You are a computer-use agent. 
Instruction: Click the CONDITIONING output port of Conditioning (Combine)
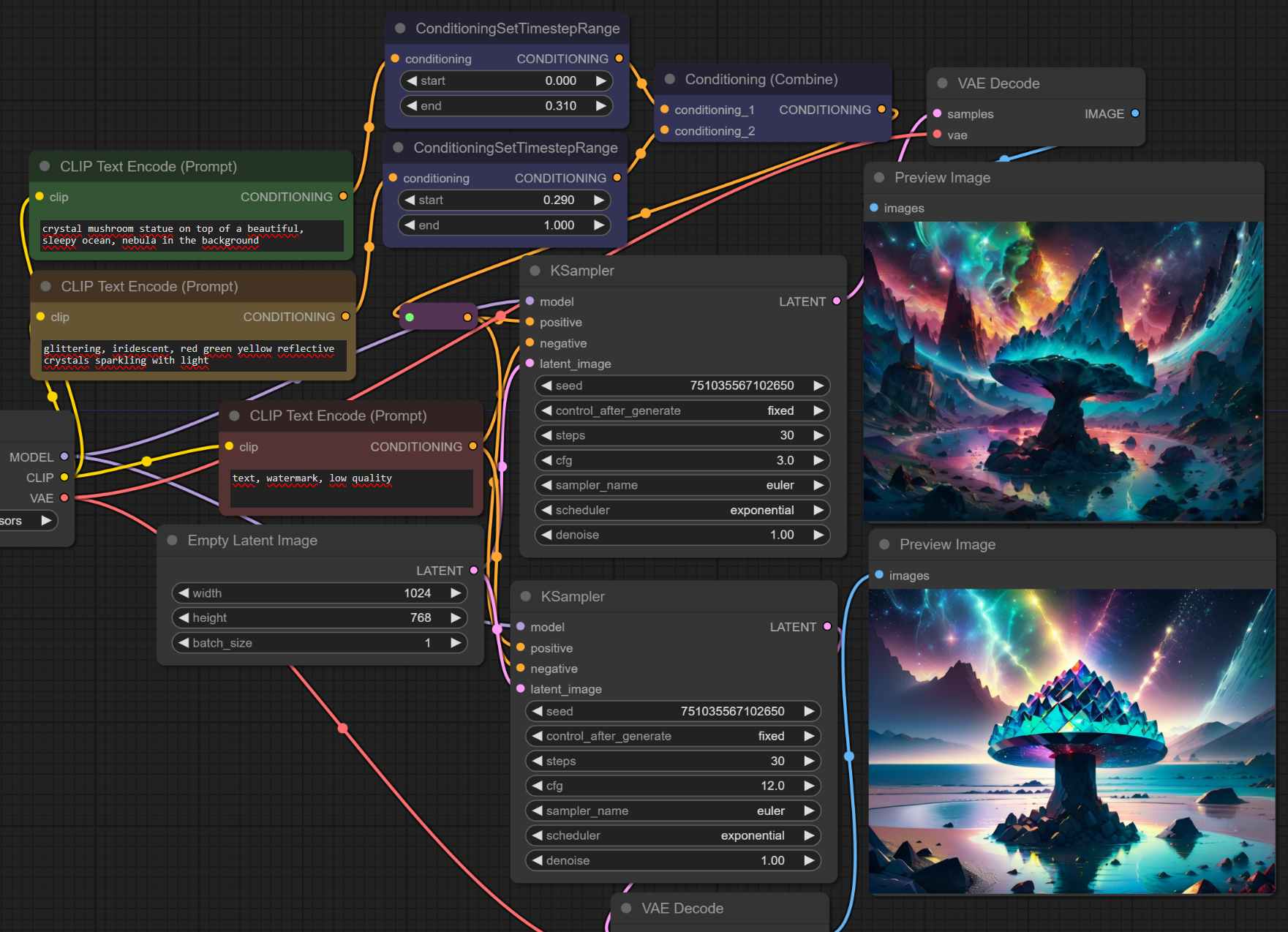click(x=881, y=109)
